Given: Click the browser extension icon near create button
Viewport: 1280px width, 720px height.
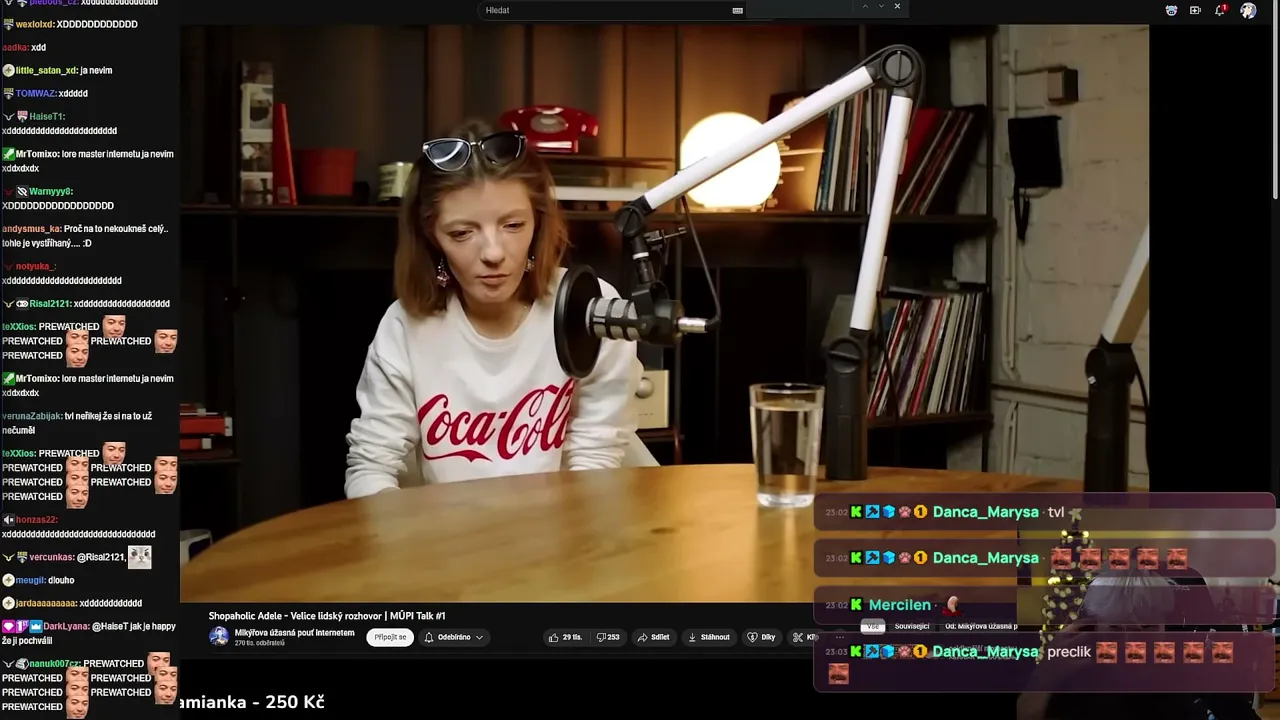Looking at the screenshot, I should [x=1171, y=10].
